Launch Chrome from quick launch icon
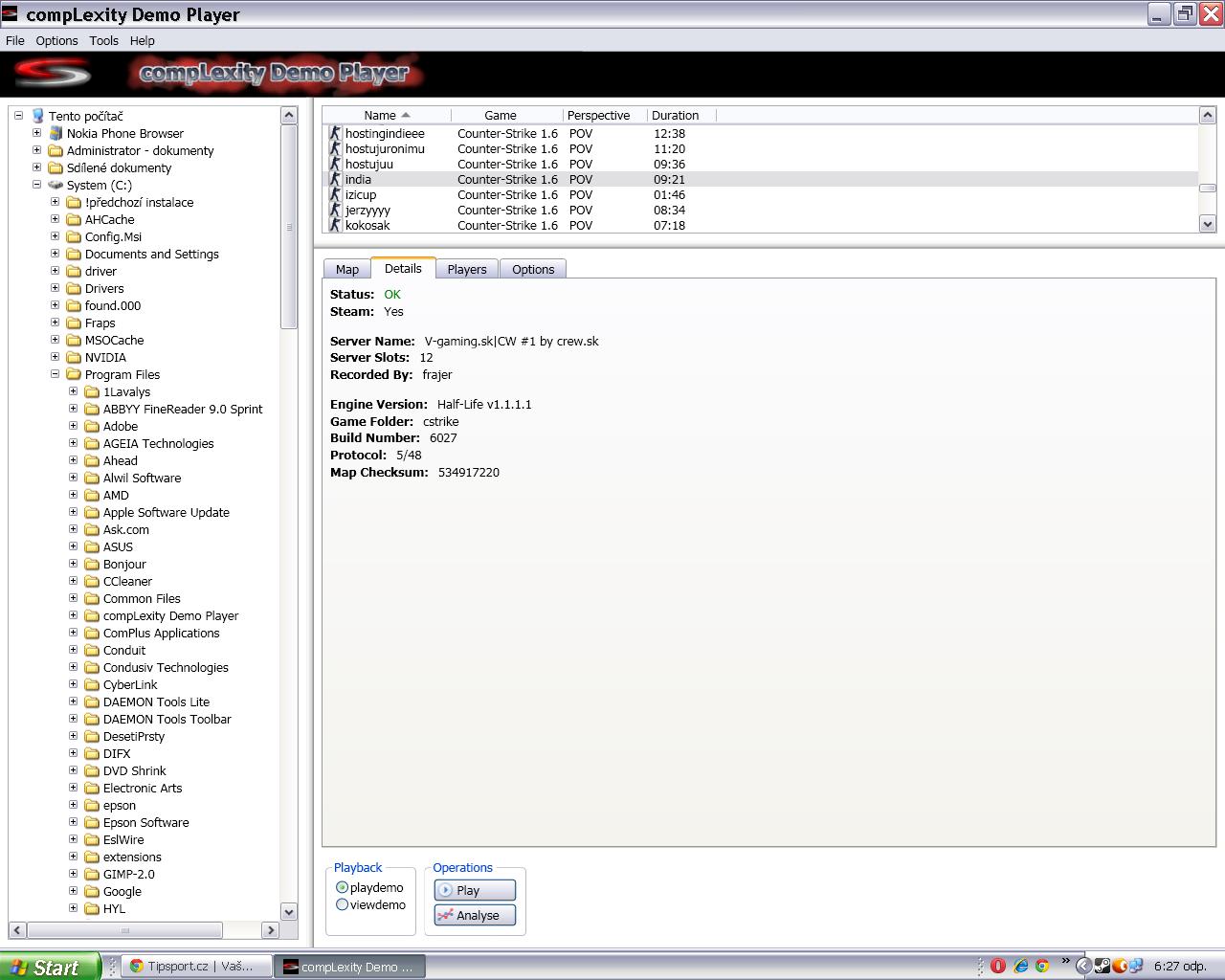1225x980 pixels. click(1041, 966)
